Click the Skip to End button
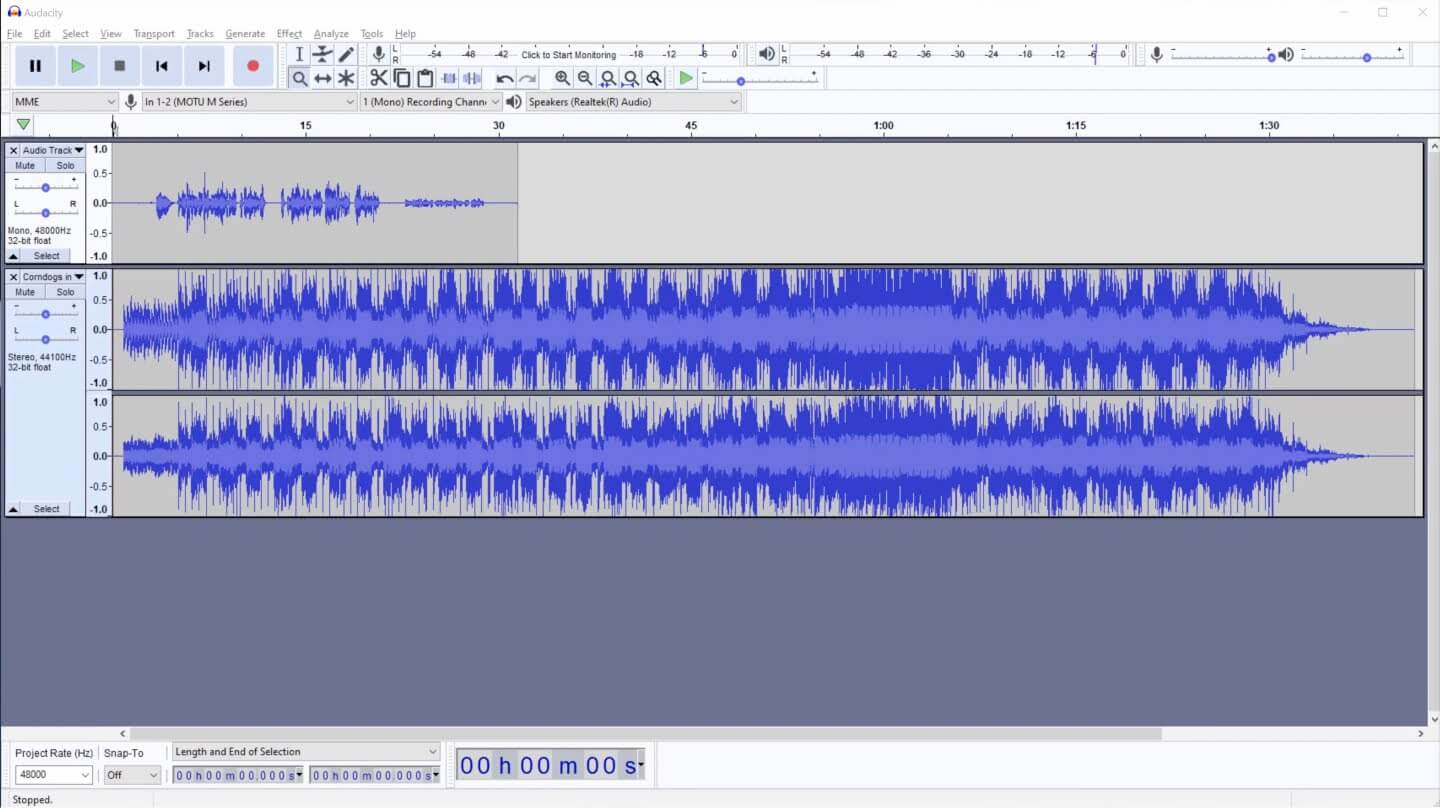Viewport: 1440px width, 808px height. 204,66
